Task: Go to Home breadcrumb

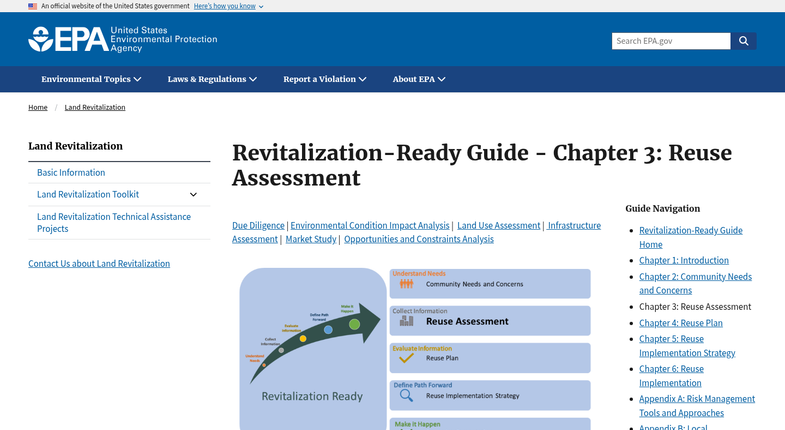Action: (38, 107)
